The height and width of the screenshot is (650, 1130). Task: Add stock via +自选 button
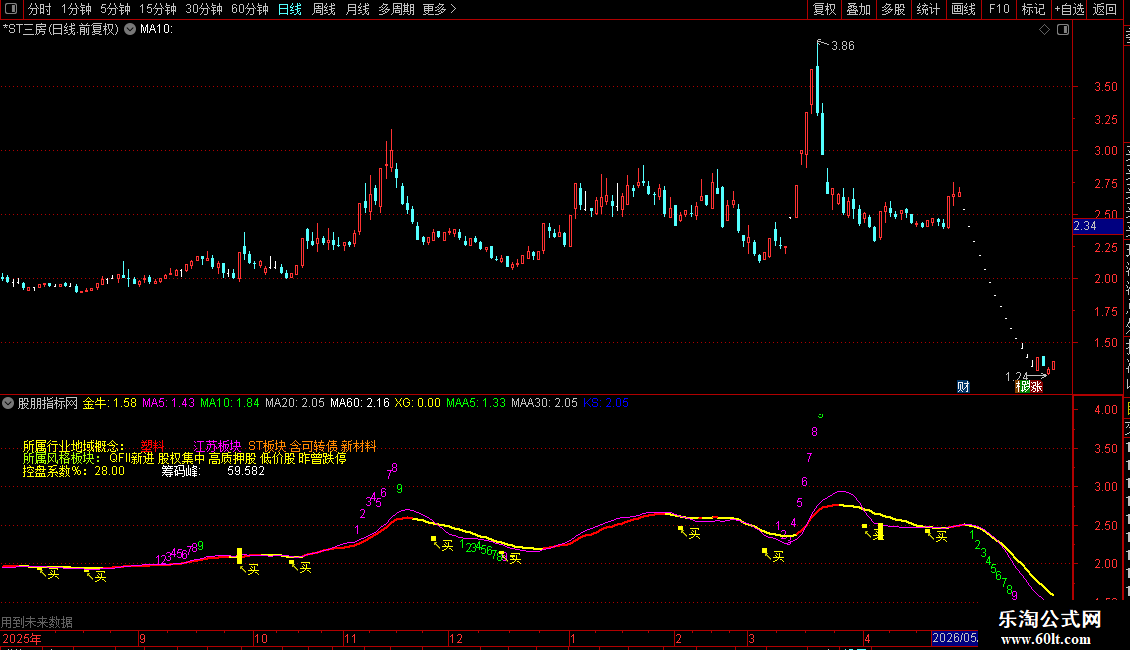pos(1069,9)
